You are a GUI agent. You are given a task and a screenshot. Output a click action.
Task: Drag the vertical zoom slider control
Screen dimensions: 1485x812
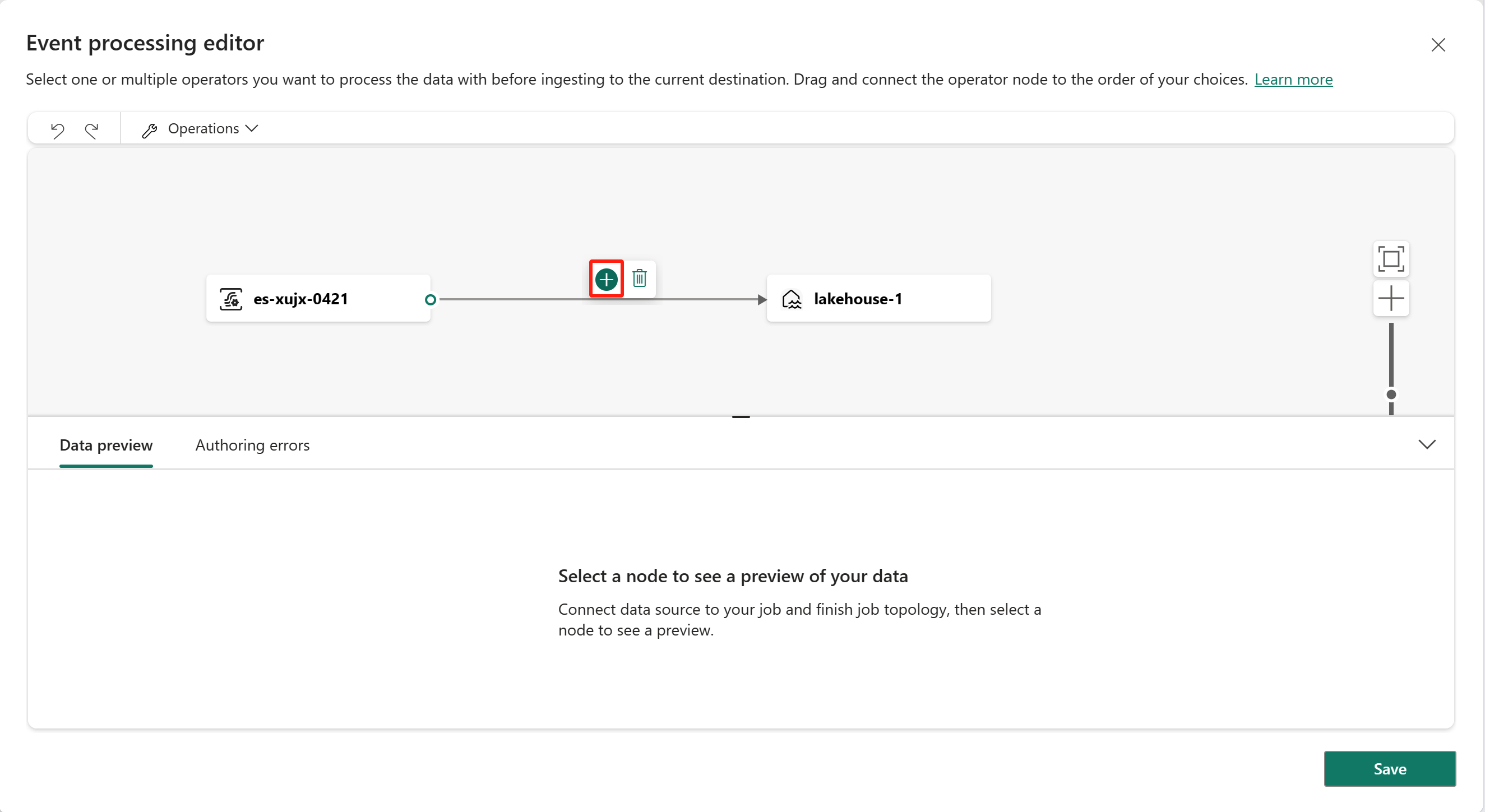pos(1392,390)
